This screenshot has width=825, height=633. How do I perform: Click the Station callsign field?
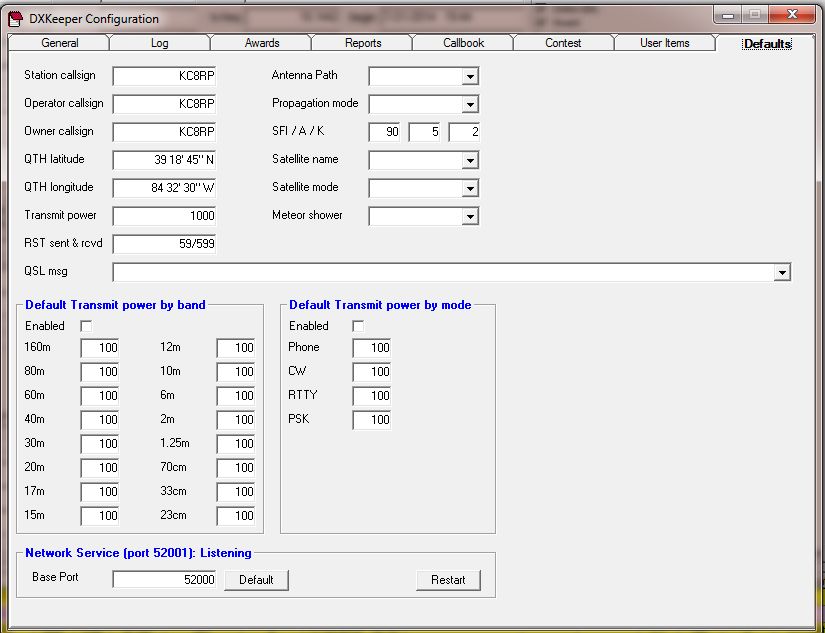point(164,76)
